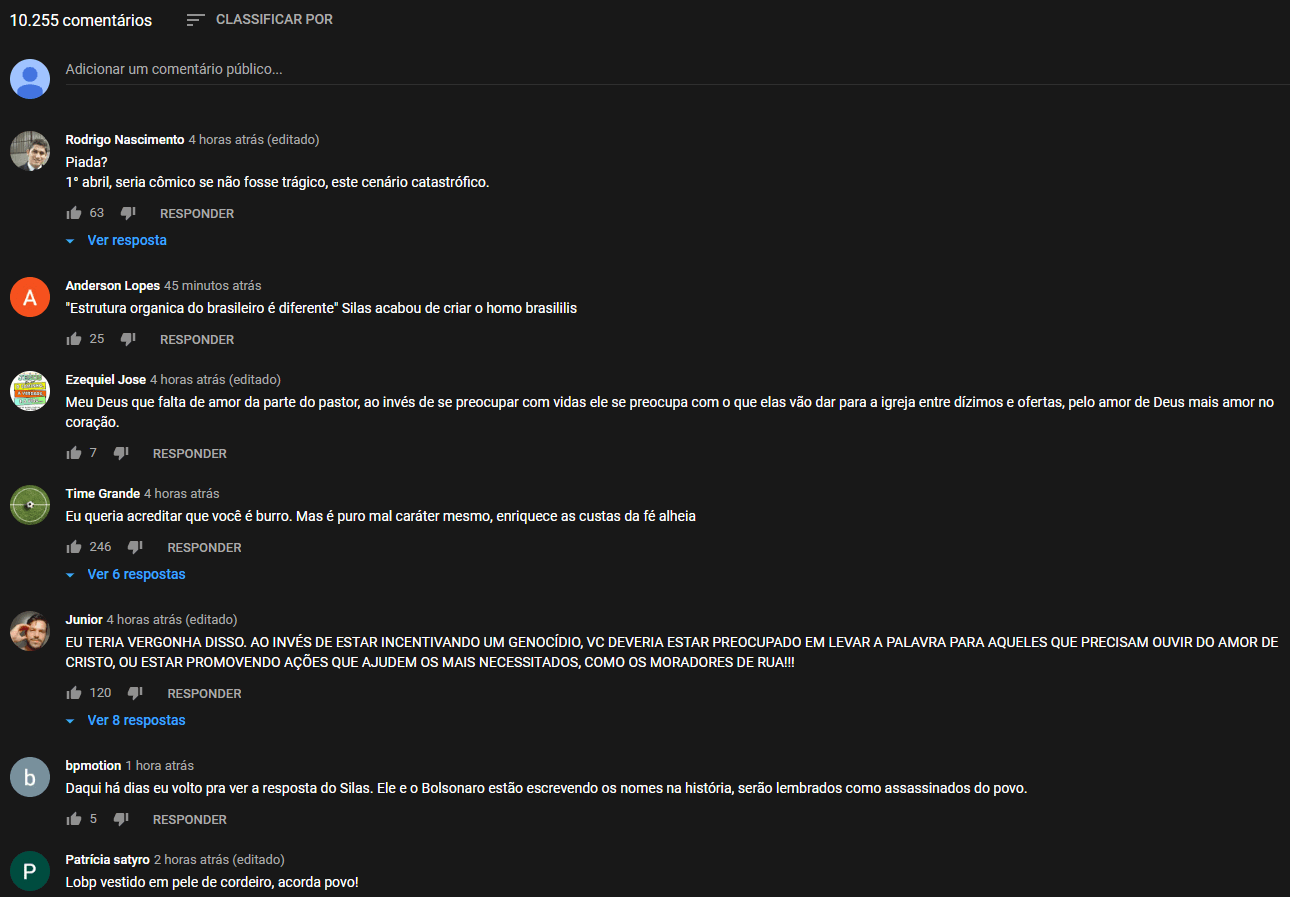Like Rodrigo Nascimento's comment
1290x897 pixels.
(x=73, y=213)
